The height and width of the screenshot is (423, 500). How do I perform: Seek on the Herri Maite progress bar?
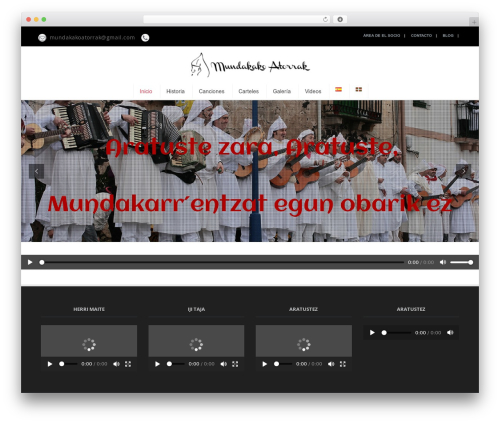(68, 364)
